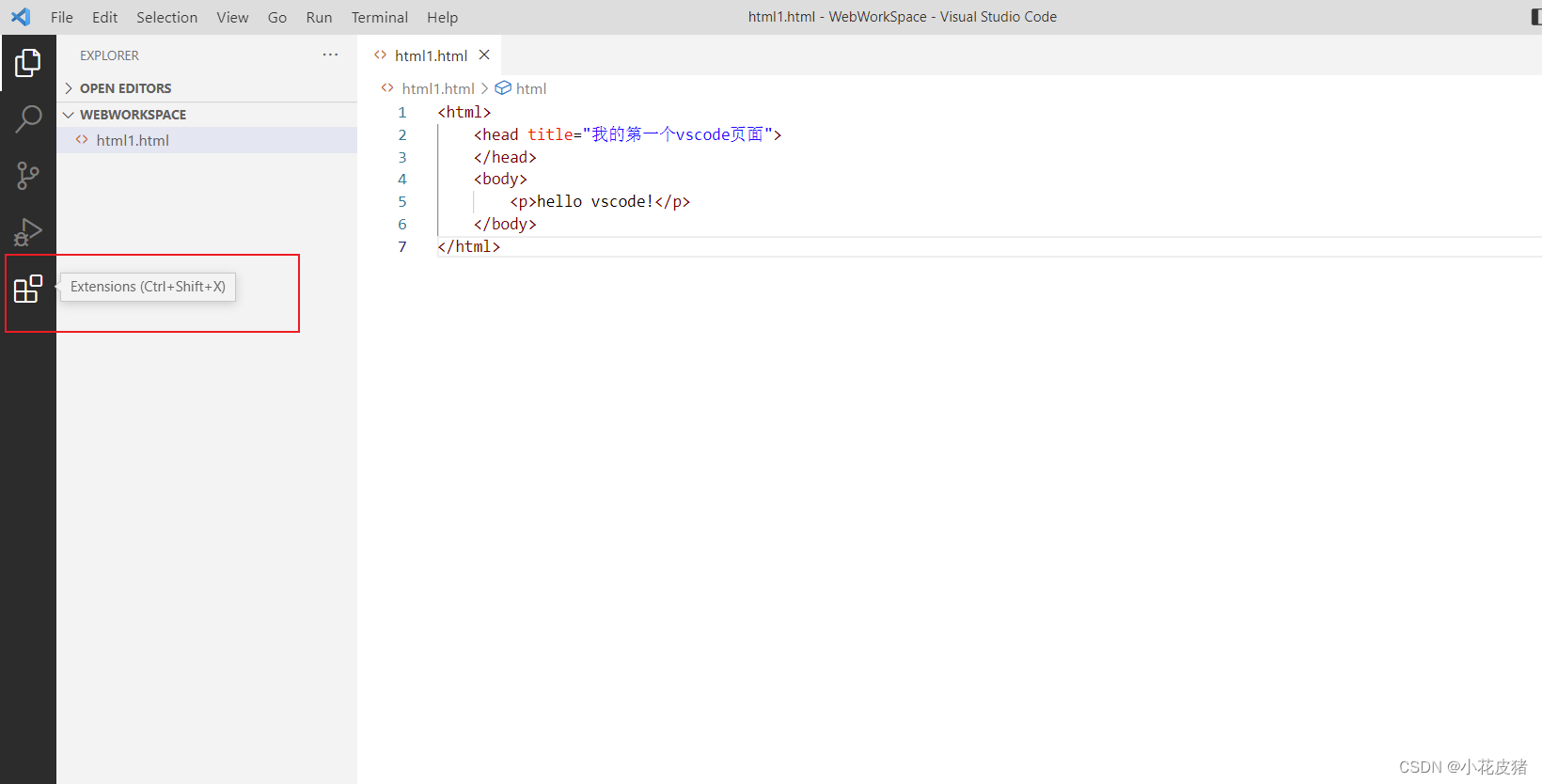Screen dimensions: 1542x784
Task: Click the html file icon in tab
Action: (380, 55)
